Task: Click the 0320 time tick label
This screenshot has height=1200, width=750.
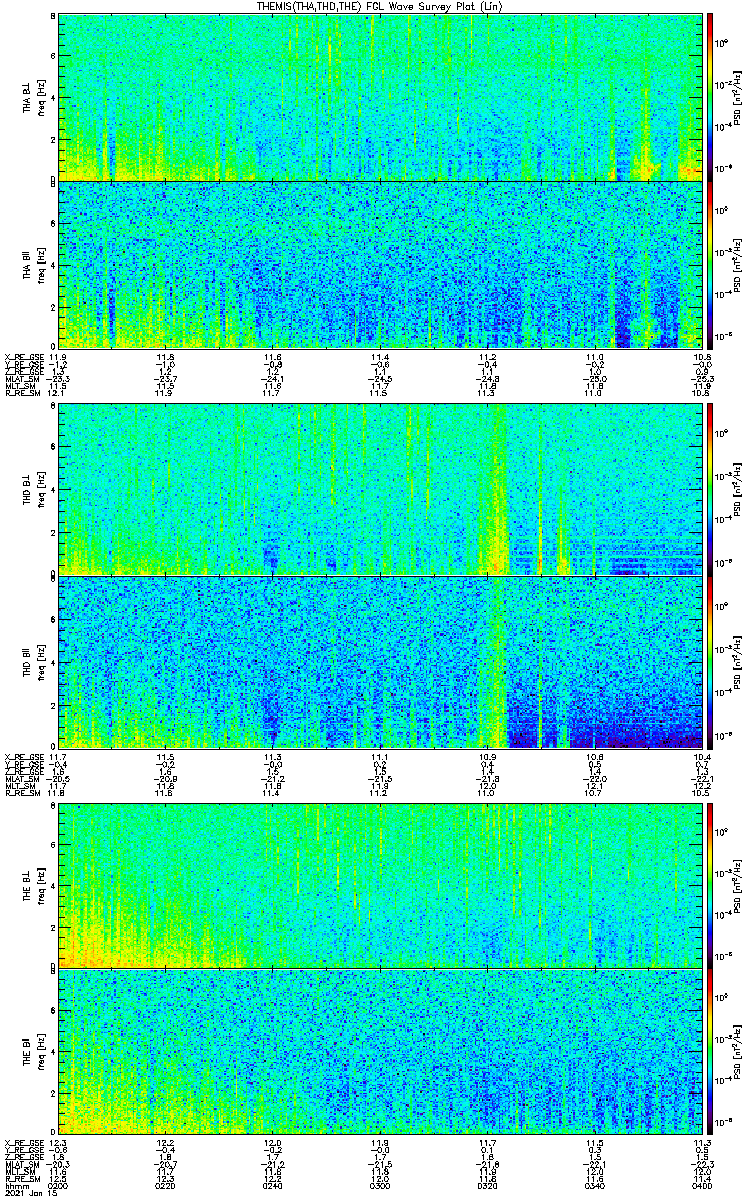Action: (x=487, y=1185)
